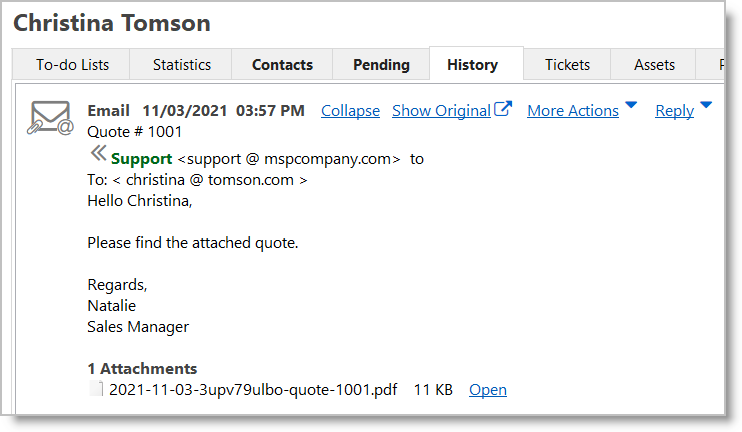Image resolution: width=742 pixels, height=432 pixels.
Task: Open the Reply dropdown arrow
Action: point(706,105)
